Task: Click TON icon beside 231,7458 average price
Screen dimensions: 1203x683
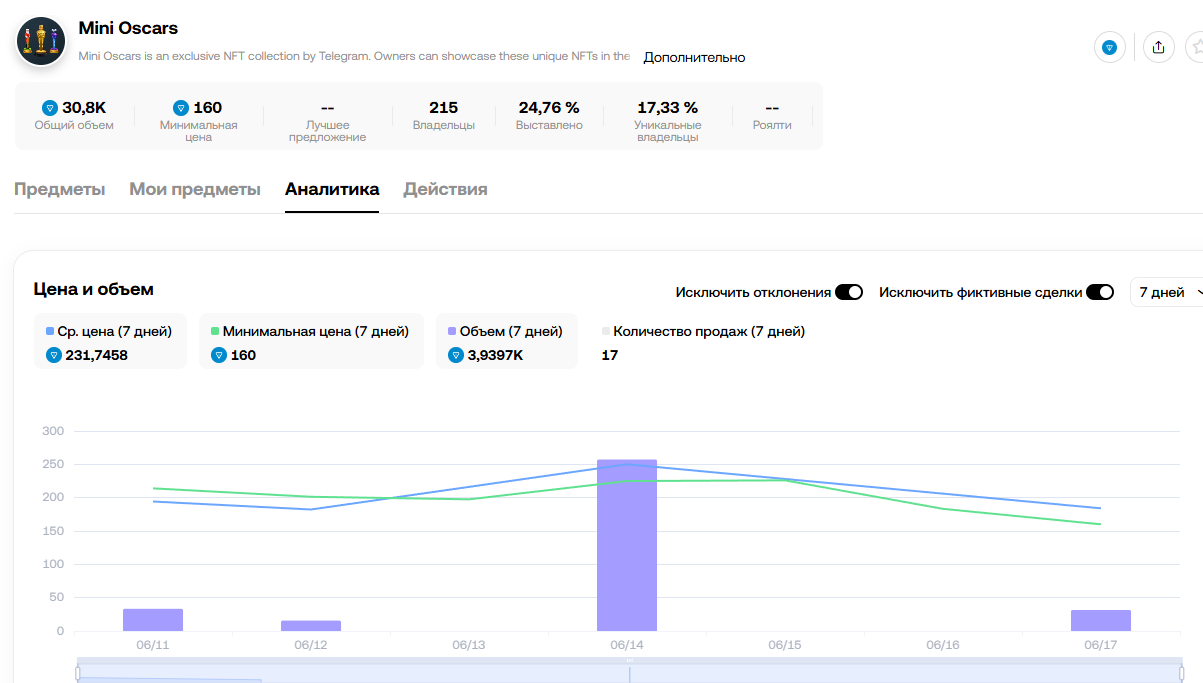Action: pyautogui.click(x=54, y=355)
